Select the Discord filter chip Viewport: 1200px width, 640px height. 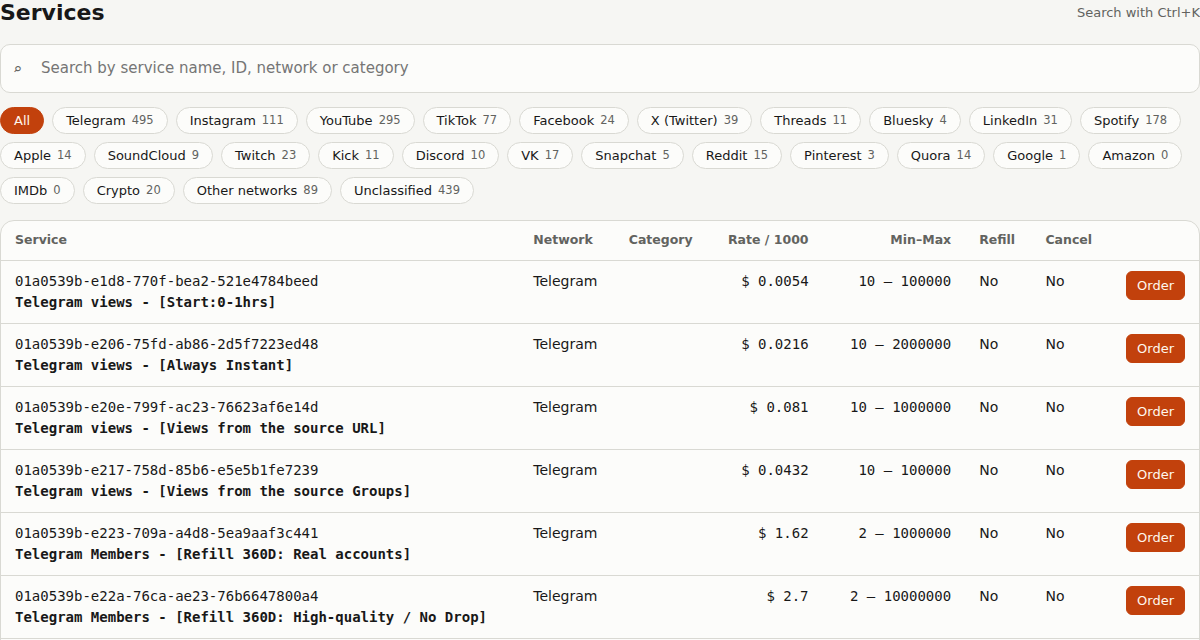(451, 156)
